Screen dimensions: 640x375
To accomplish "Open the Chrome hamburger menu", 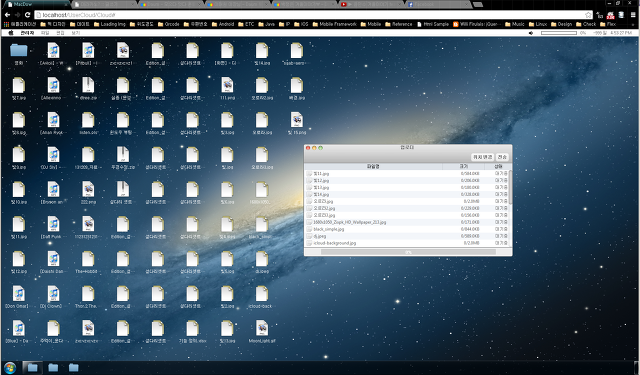I will [x=633, y=15].
